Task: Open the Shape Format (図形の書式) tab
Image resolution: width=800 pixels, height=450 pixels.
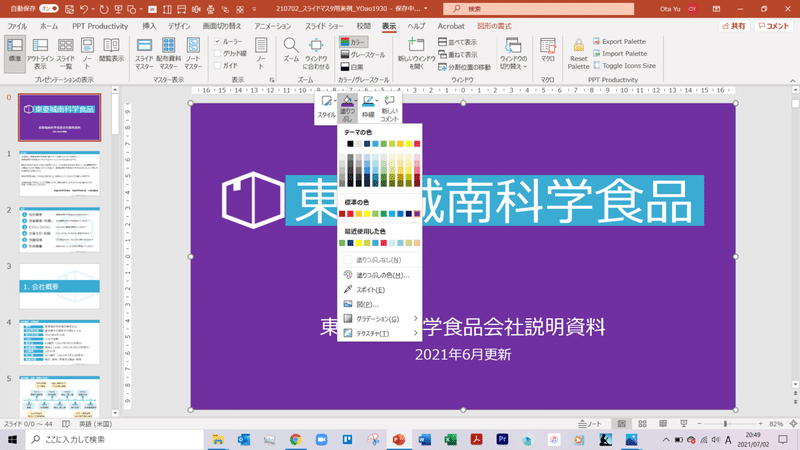Action: [x=494, y=26]
